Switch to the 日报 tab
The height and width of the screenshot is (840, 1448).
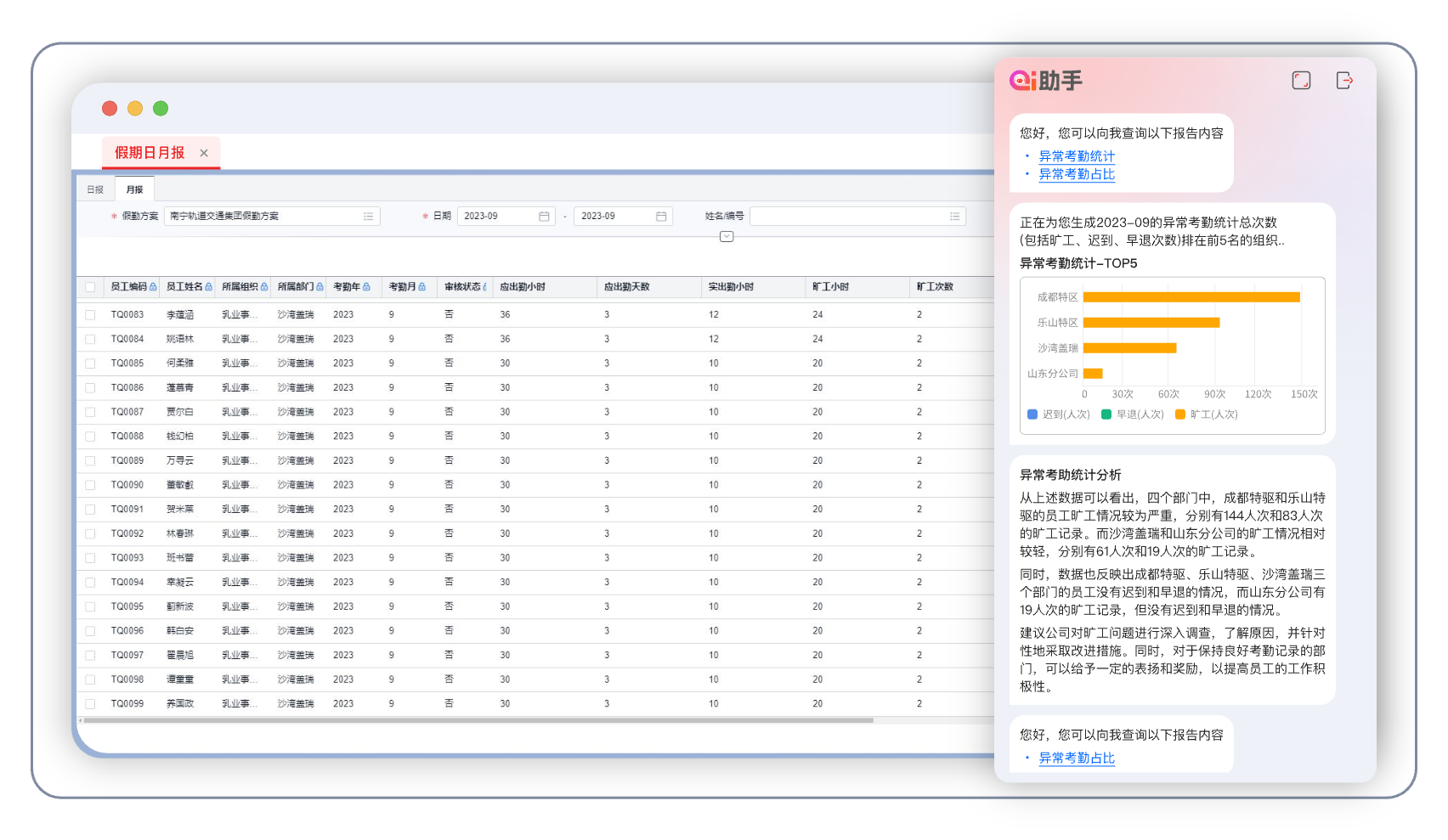95,189
